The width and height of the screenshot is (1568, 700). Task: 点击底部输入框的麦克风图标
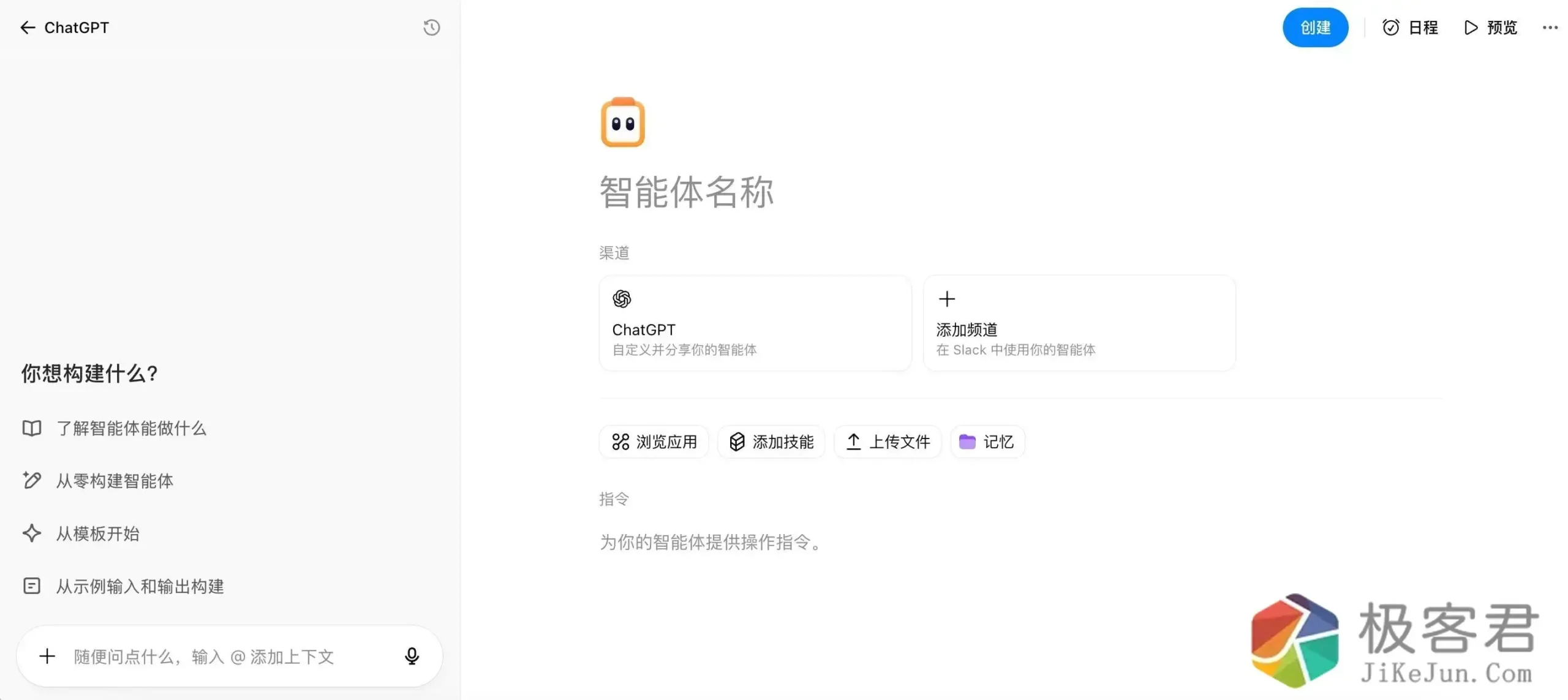[x=412, y=656]
